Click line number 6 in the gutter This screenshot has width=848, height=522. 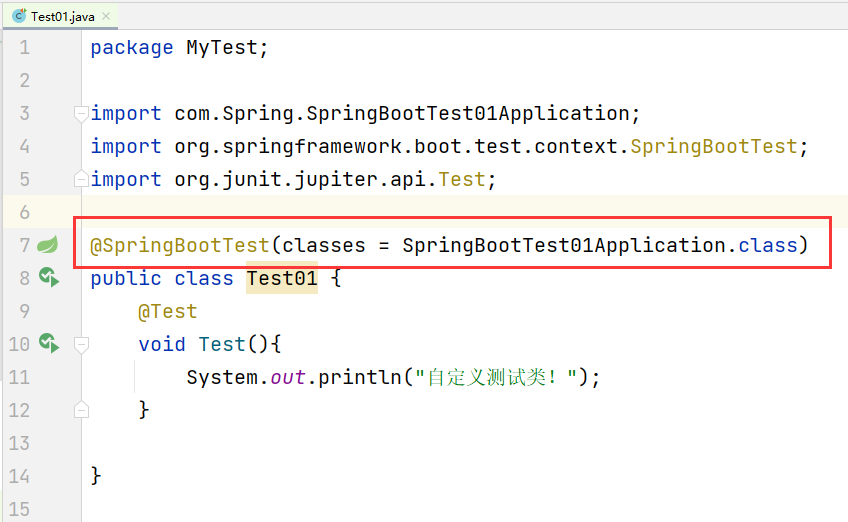tap(24, 213)
